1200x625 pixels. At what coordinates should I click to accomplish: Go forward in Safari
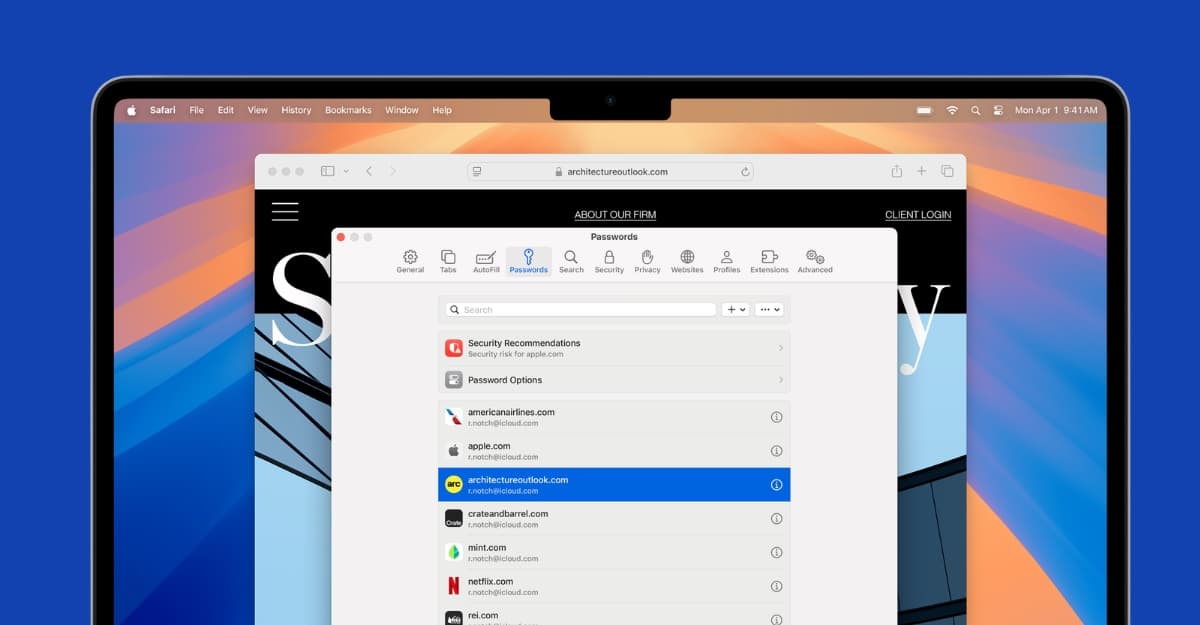393,171
